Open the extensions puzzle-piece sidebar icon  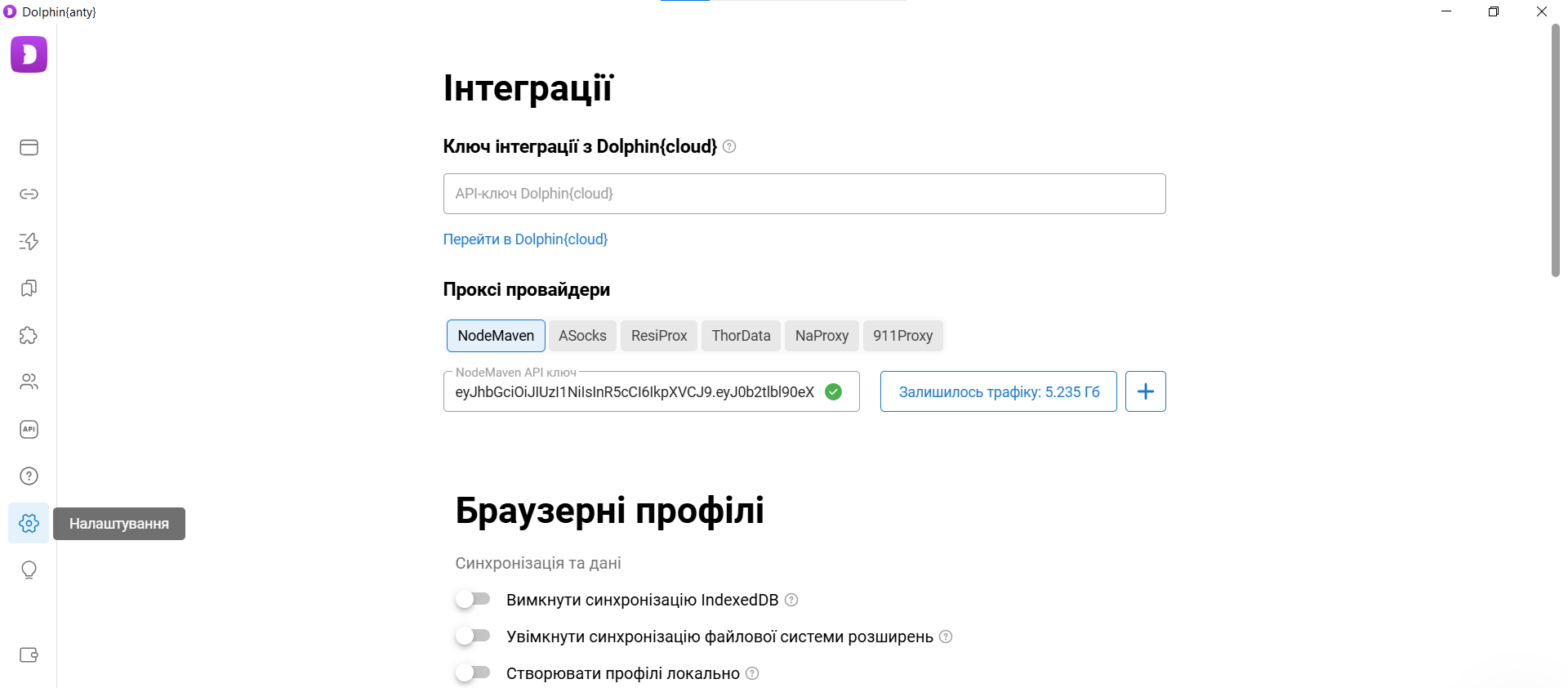(29, 335)
